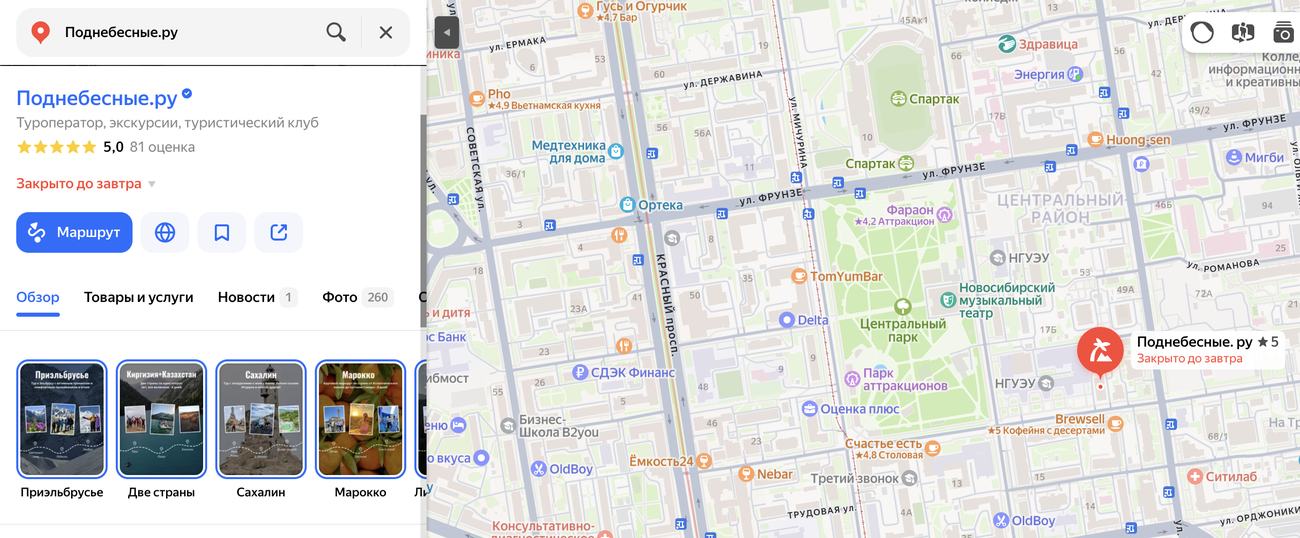Click the Здравица map marker
1300x538 pixels.
pos(1008,43)
